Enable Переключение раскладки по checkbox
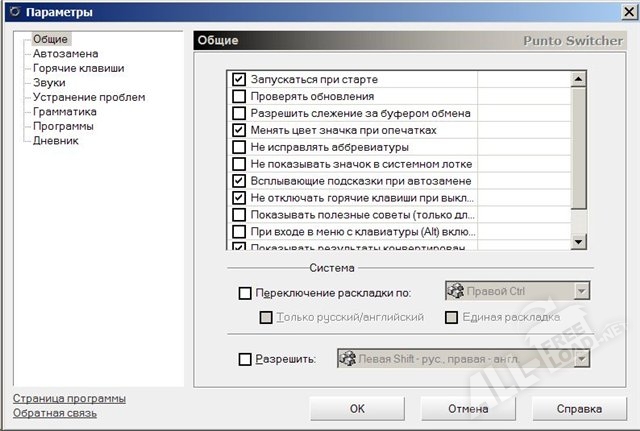The width and height of the screenshot is (640, 431). tap(245, 293)
